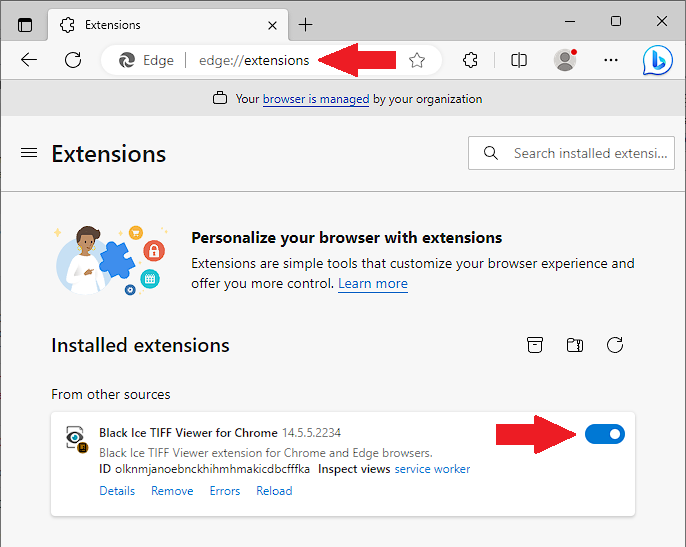
Task: Click the 'Installed extensions' heading
Action: (x=140, y=345)
